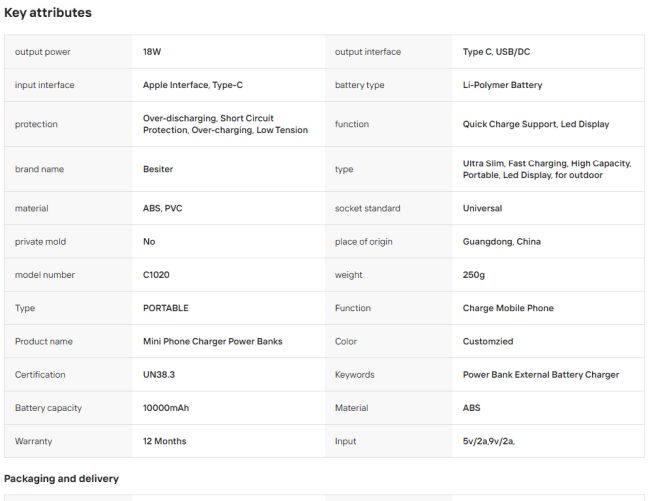Select the 12 Months warranty value
The image size is (650, 501).
point(165,441)
